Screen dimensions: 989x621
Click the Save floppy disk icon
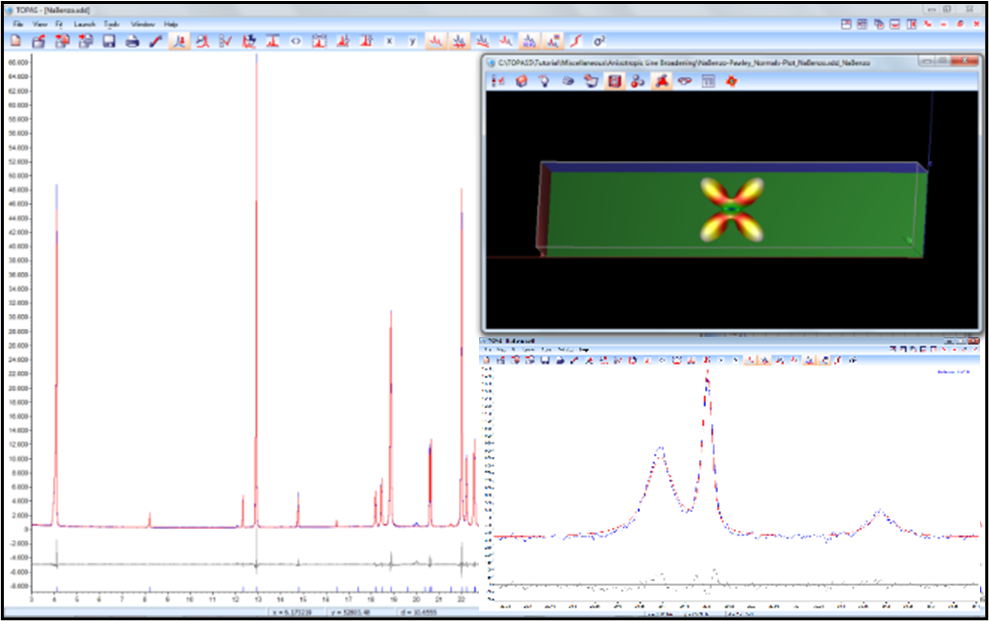[108, 41]
